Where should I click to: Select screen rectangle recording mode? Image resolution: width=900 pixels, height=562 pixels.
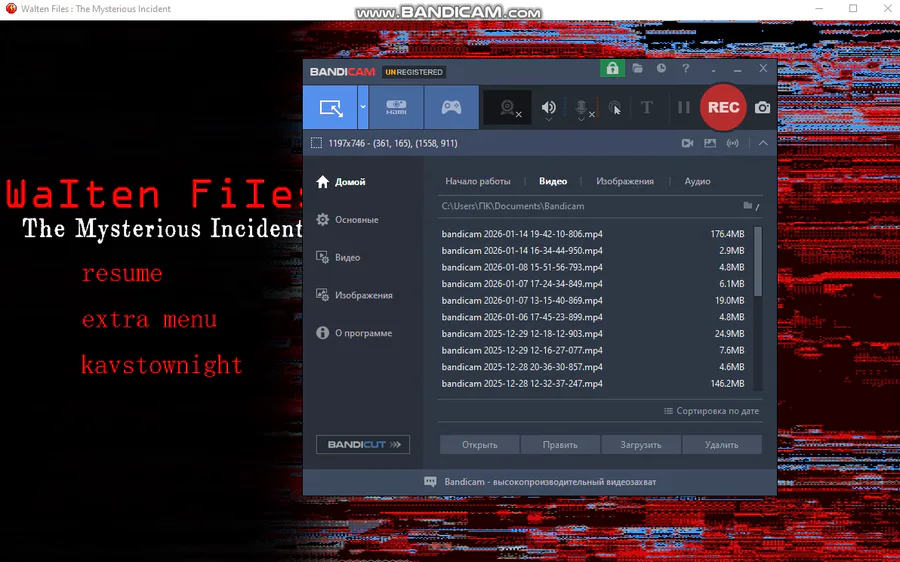coord(330,107)
